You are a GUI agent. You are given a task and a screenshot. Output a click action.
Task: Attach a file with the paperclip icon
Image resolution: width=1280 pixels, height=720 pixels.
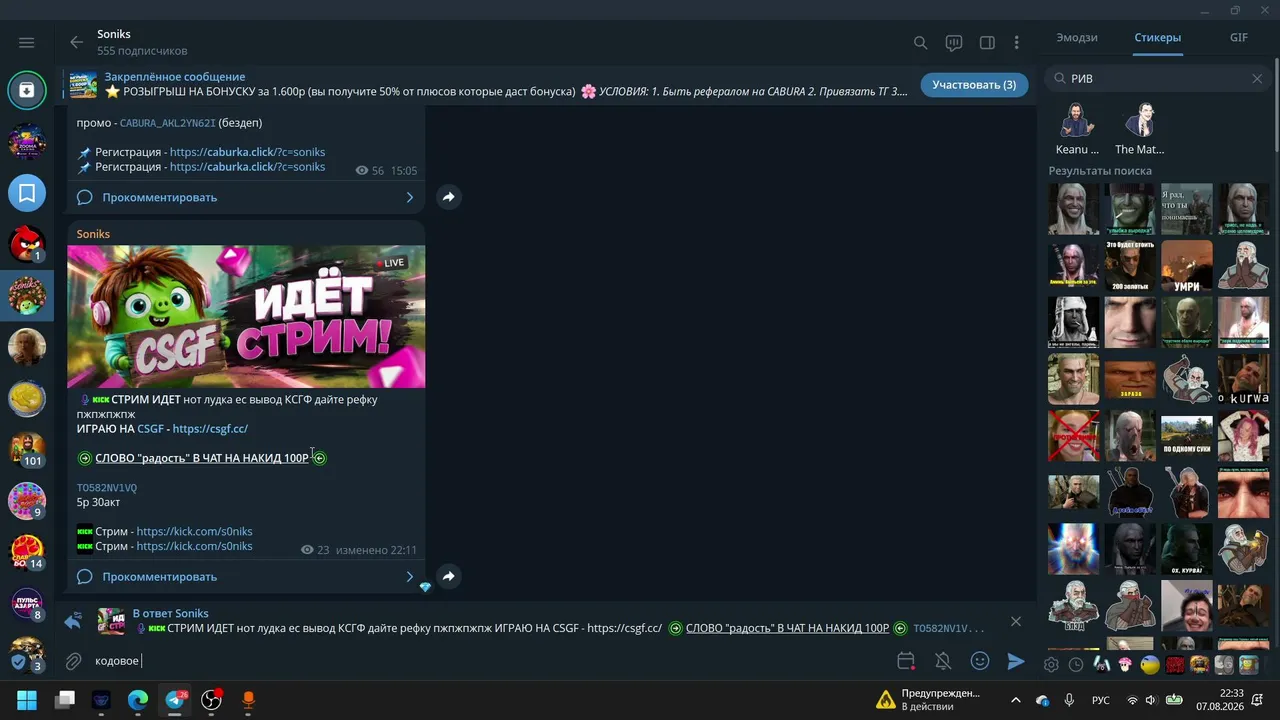point(73,661)
